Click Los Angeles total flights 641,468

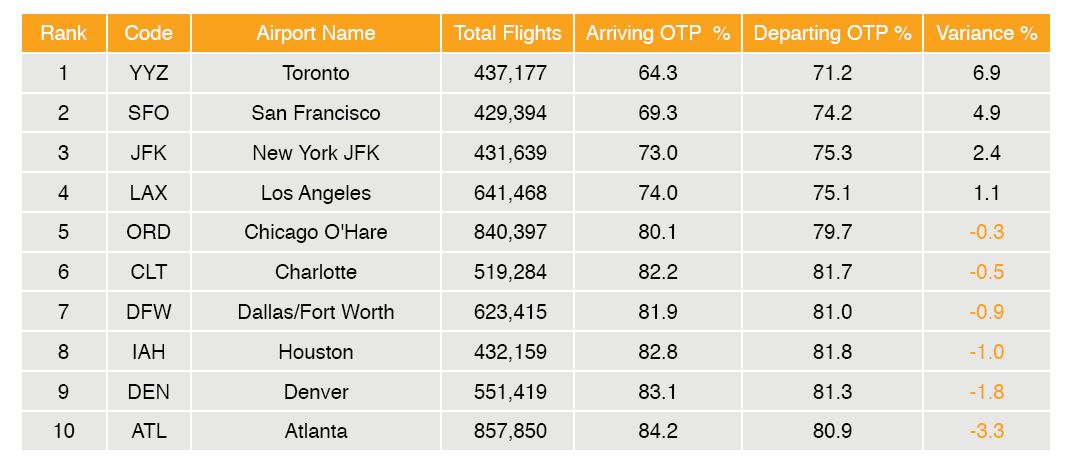[510, 193]
